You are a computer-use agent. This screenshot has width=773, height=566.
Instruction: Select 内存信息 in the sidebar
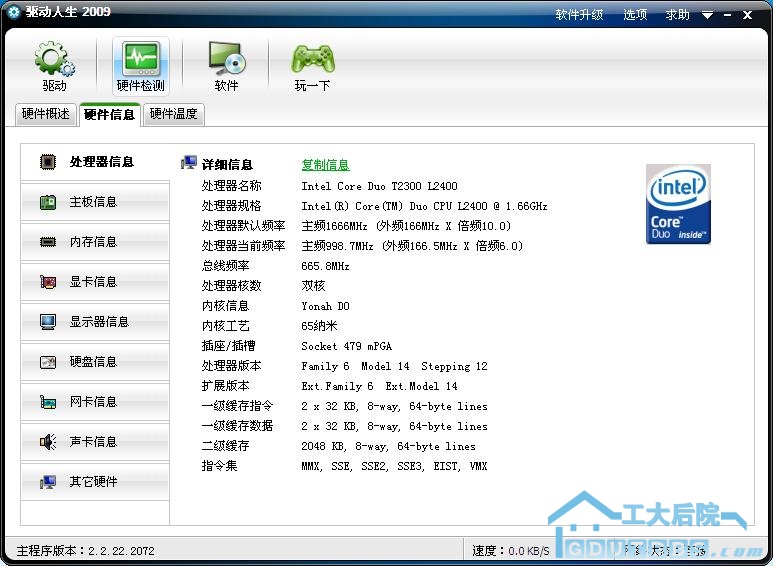click(x=95, y=242)
